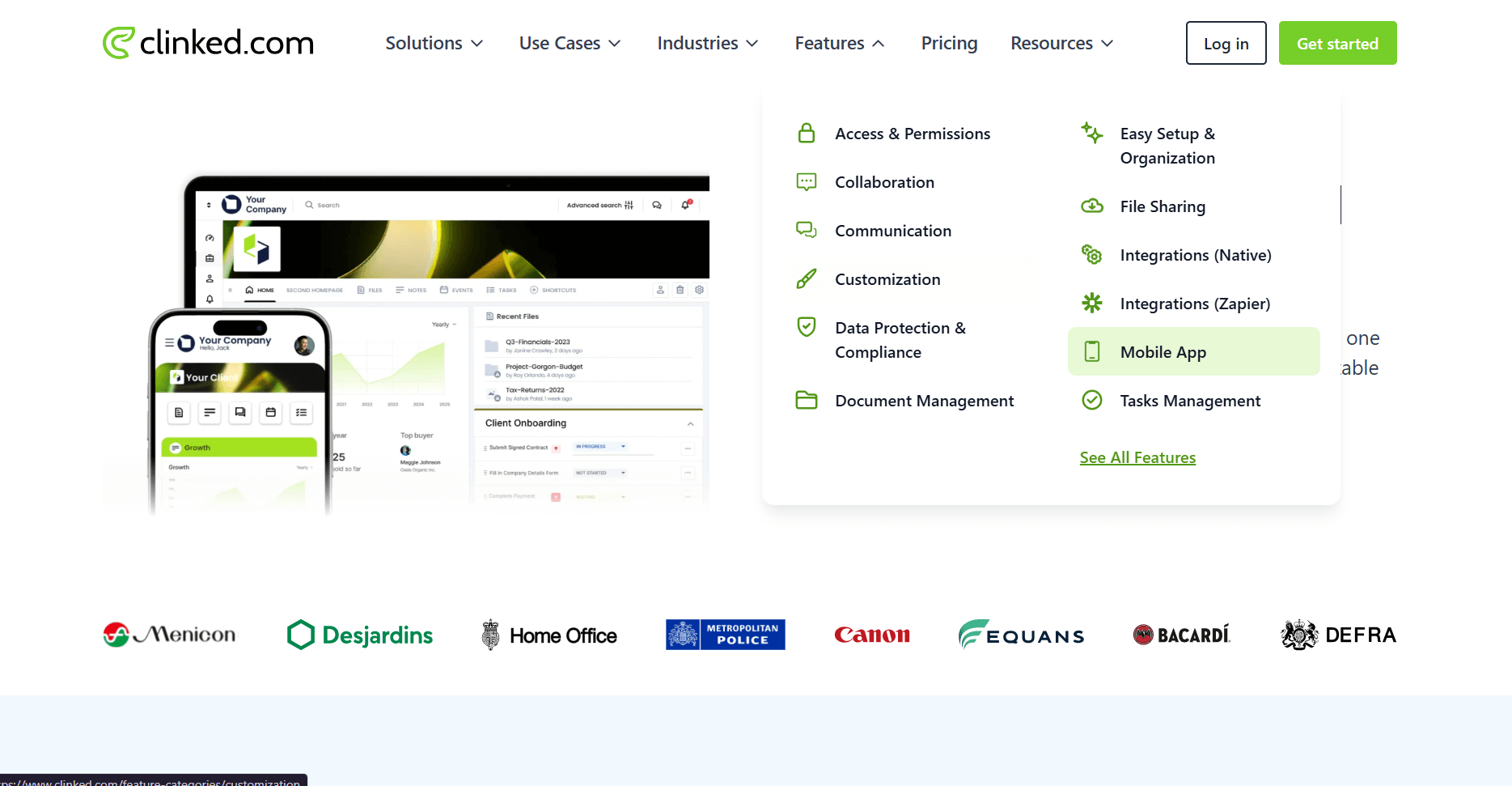Open Integrations (Native) feature page
Screen dimensions: 1512x786
pos(1196,255)
